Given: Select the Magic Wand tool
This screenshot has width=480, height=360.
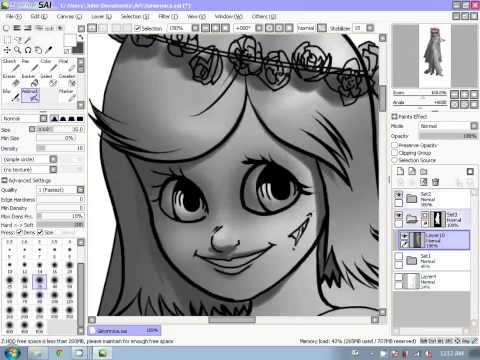Looking at the screenshot, I should (x=28, y=41).
